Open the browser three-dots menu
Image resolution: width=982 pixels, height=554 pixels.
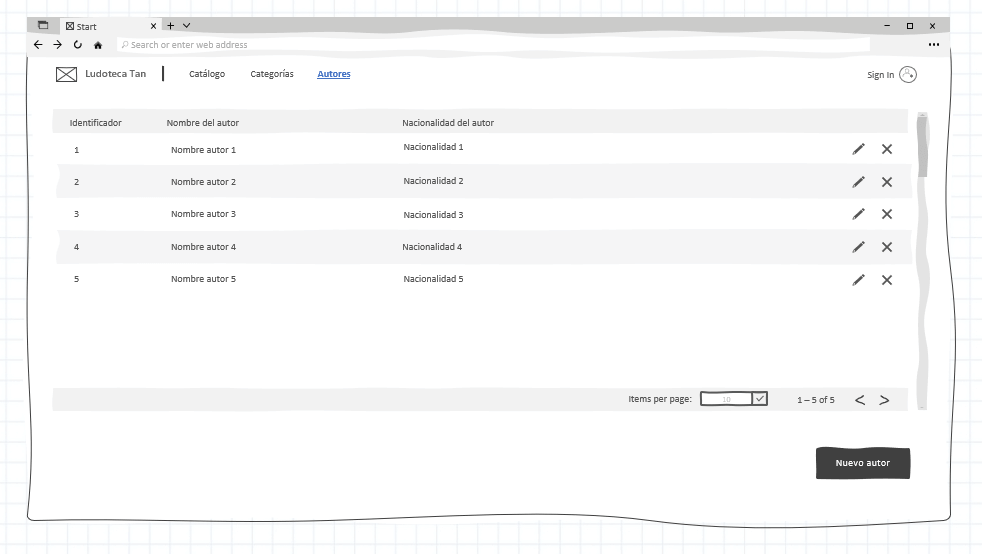coord(933,45)
